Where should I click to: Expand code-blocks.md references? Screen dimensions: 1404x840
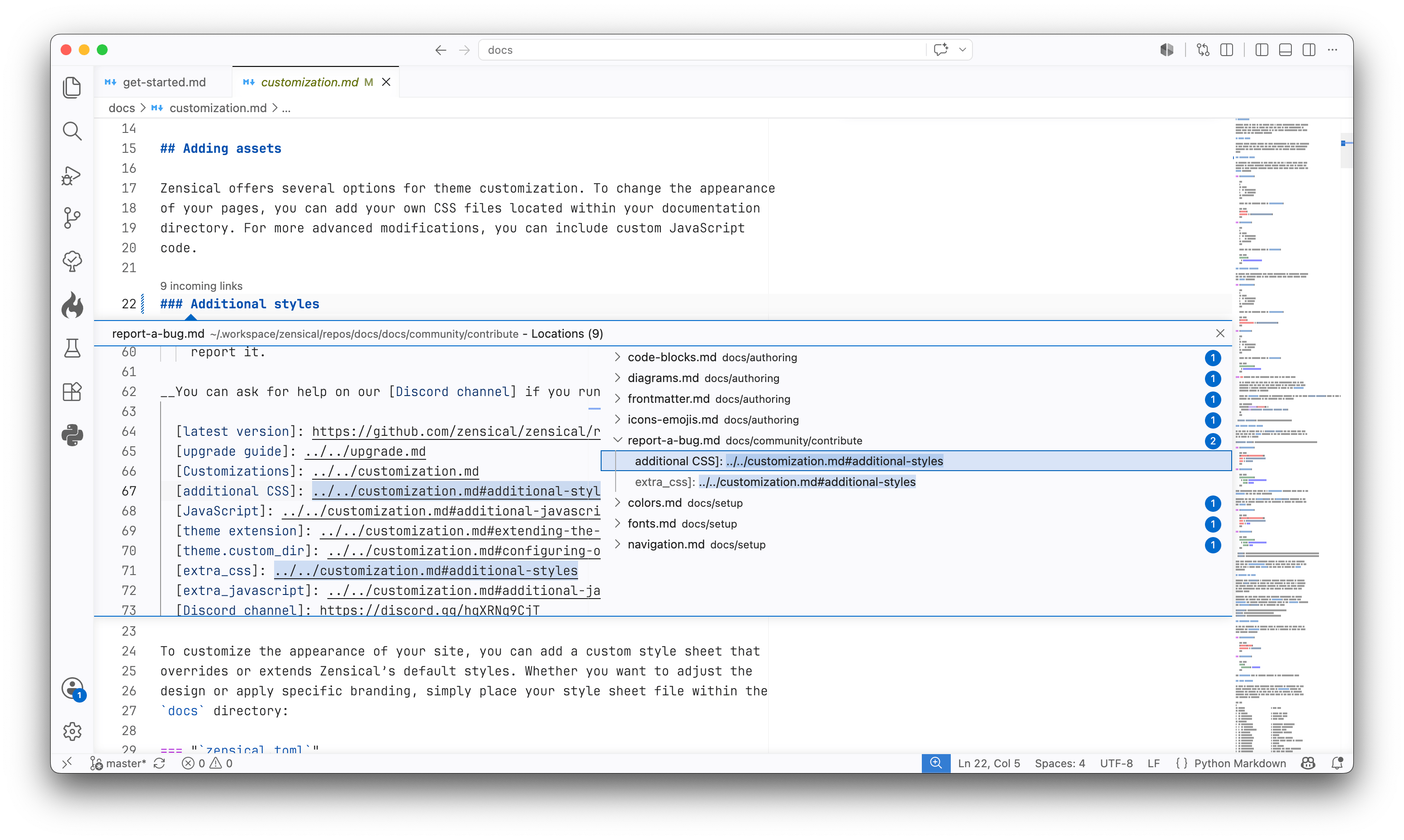click(617, 357)
